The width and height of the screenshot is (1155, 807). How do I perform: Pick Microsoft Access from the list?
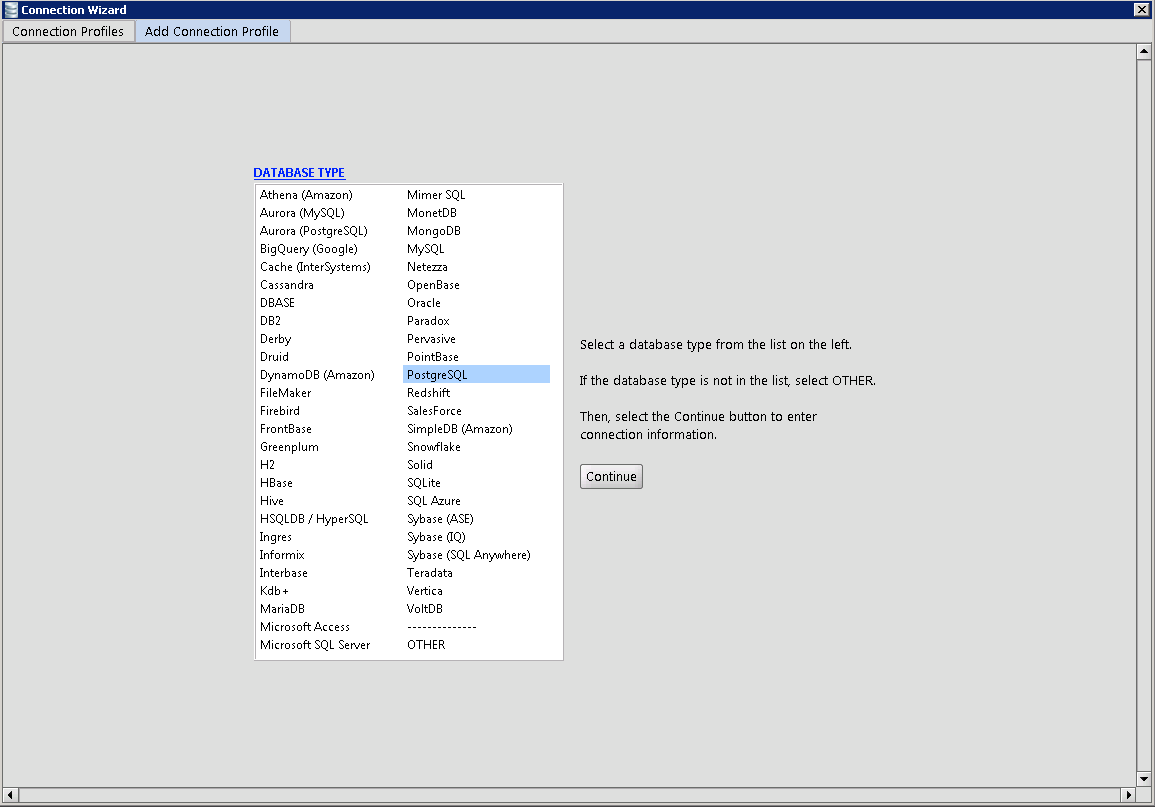pos(305,627)
